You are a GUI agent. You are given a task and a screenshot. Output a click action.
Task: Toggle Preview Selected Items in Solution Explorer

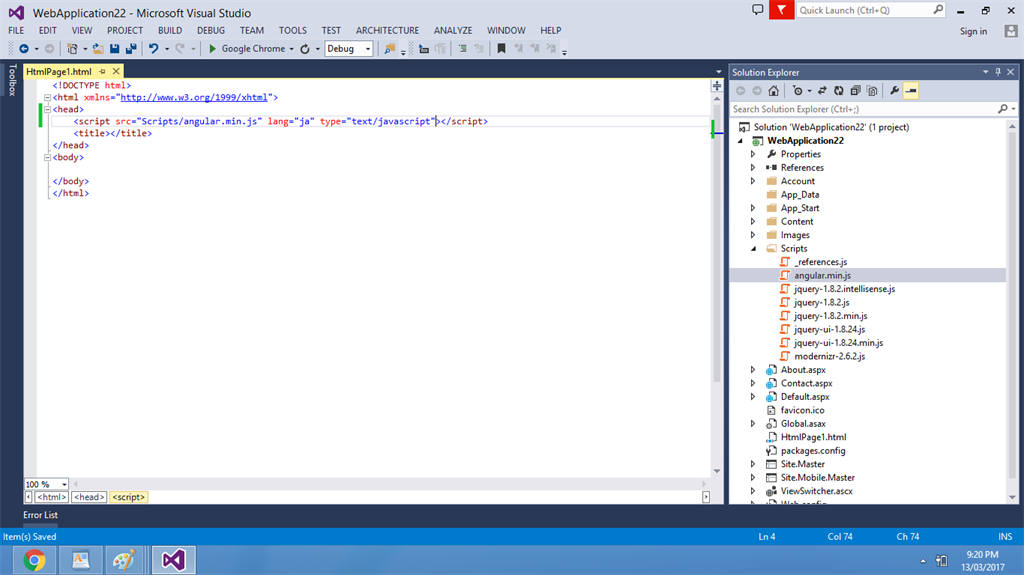tap(911, 90)
